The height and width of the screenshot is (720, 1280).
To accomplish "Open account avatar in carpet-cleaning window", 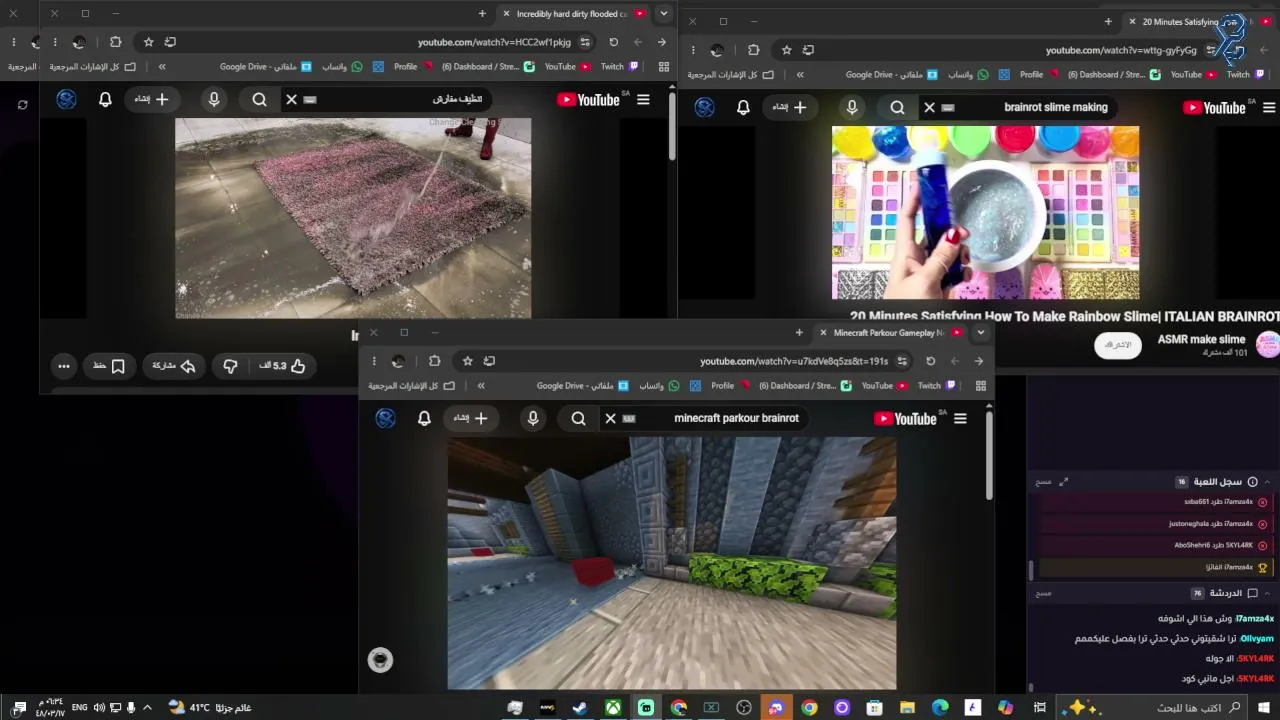I will pos(67,99).
